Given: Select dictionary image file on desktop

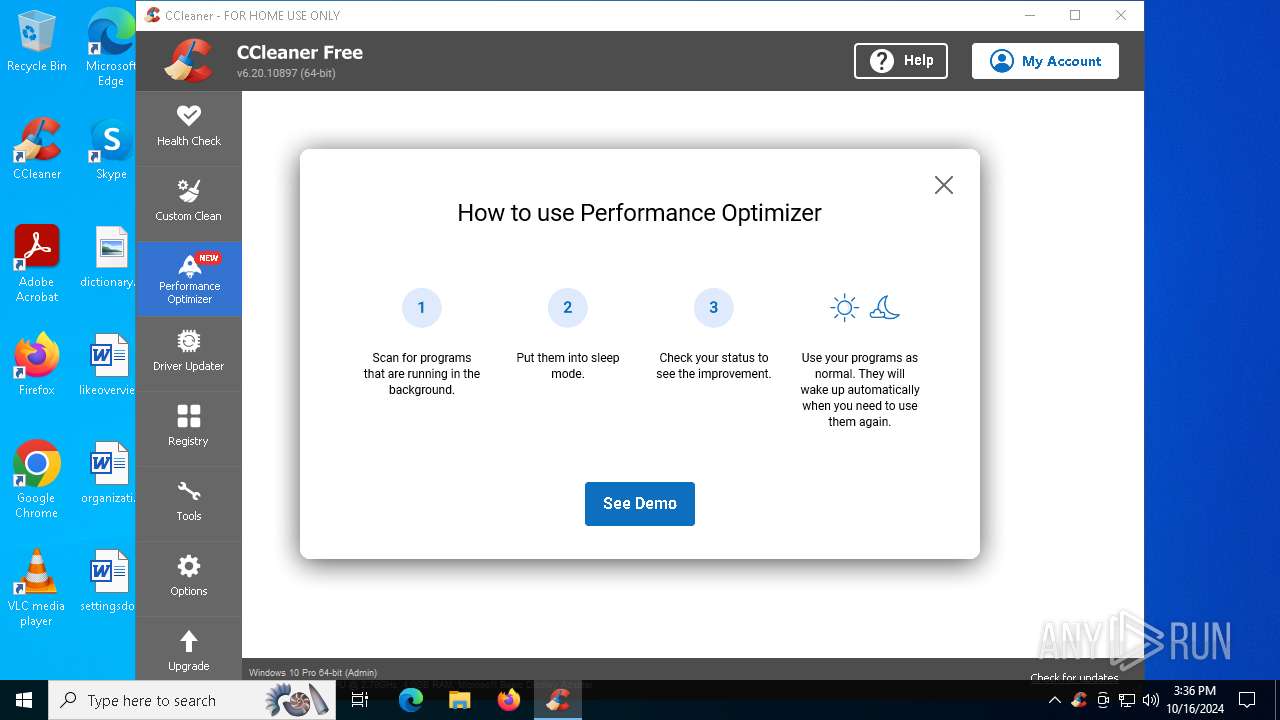Looking at the screenshot, I should tap(109, 257).
